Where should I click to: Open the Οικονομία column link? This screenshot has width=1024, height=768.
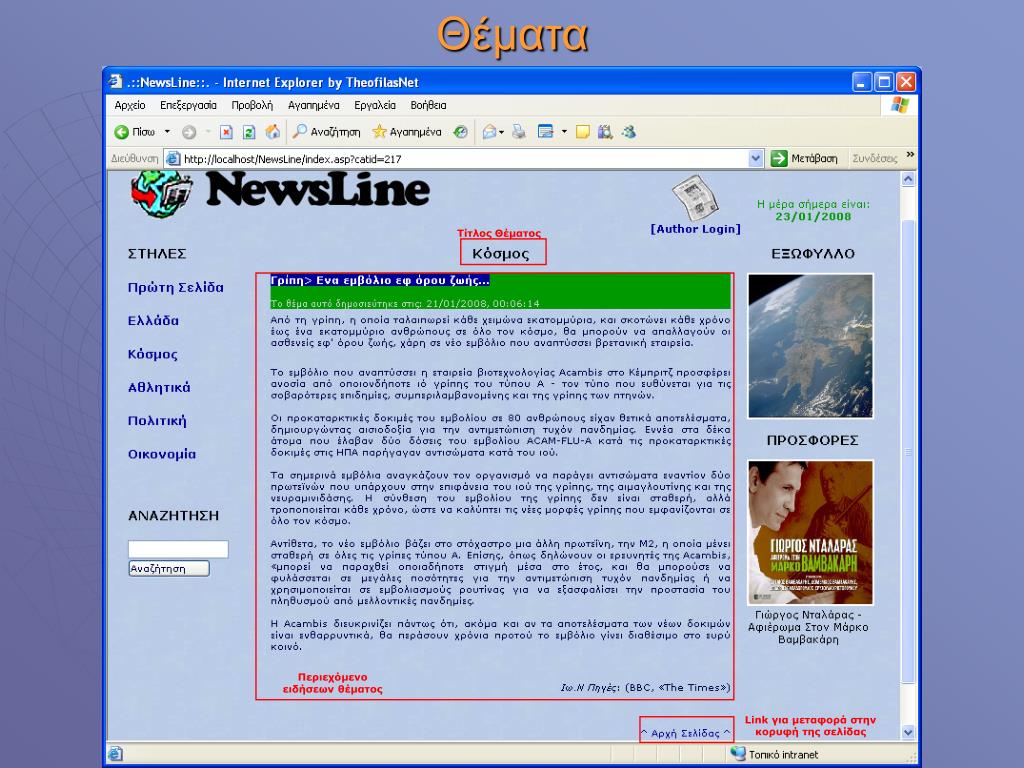tap(162, 454)
